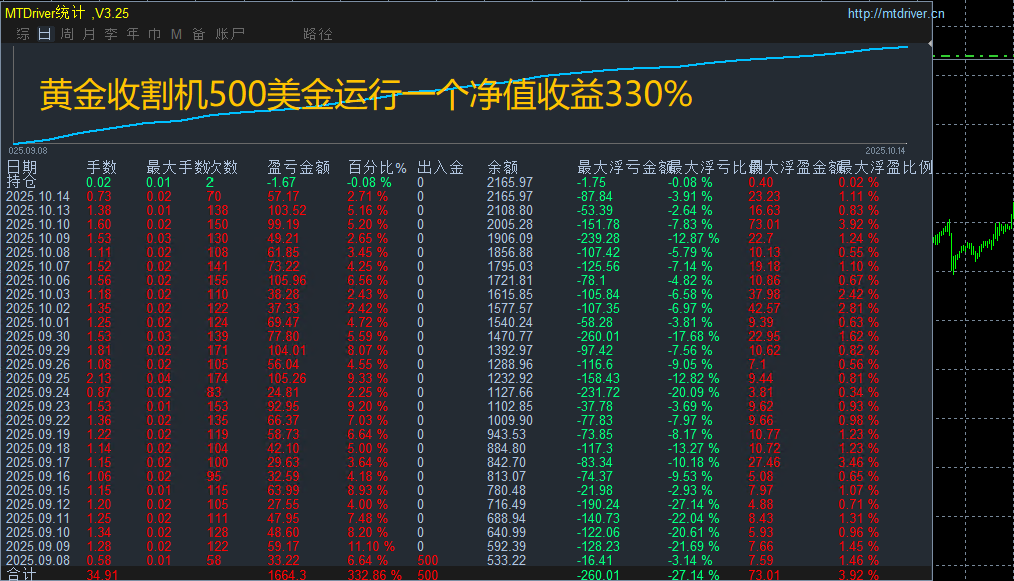Image resolution: width=1014 pixels, height=581 pixels.
Task: Click the floating loss value -231.72
Action: point(598,392)
